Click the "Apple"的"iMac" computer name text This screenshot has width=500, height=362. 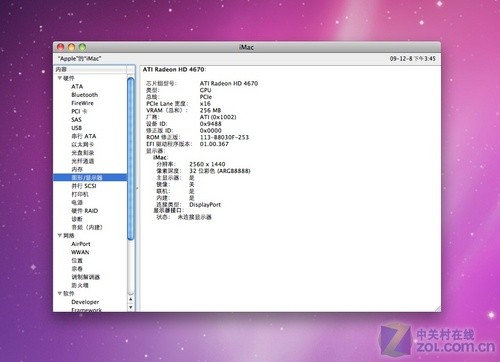(79, 59)
